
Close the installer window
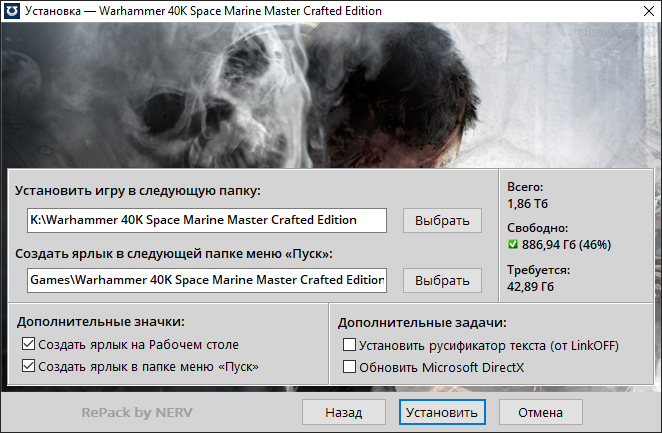(640, 12)
